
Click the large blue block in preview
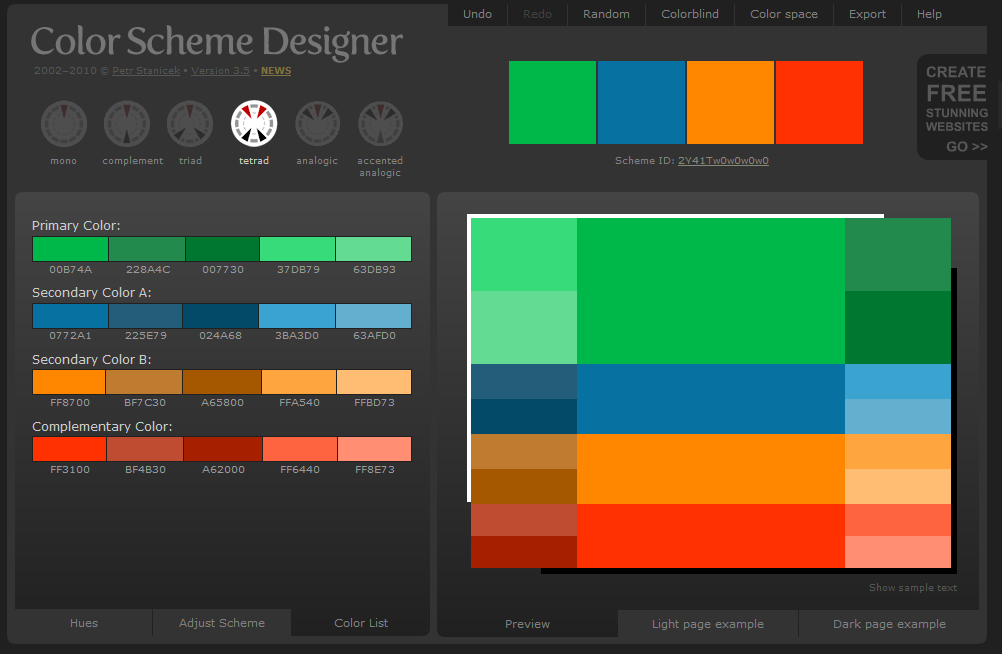point(711,399)
